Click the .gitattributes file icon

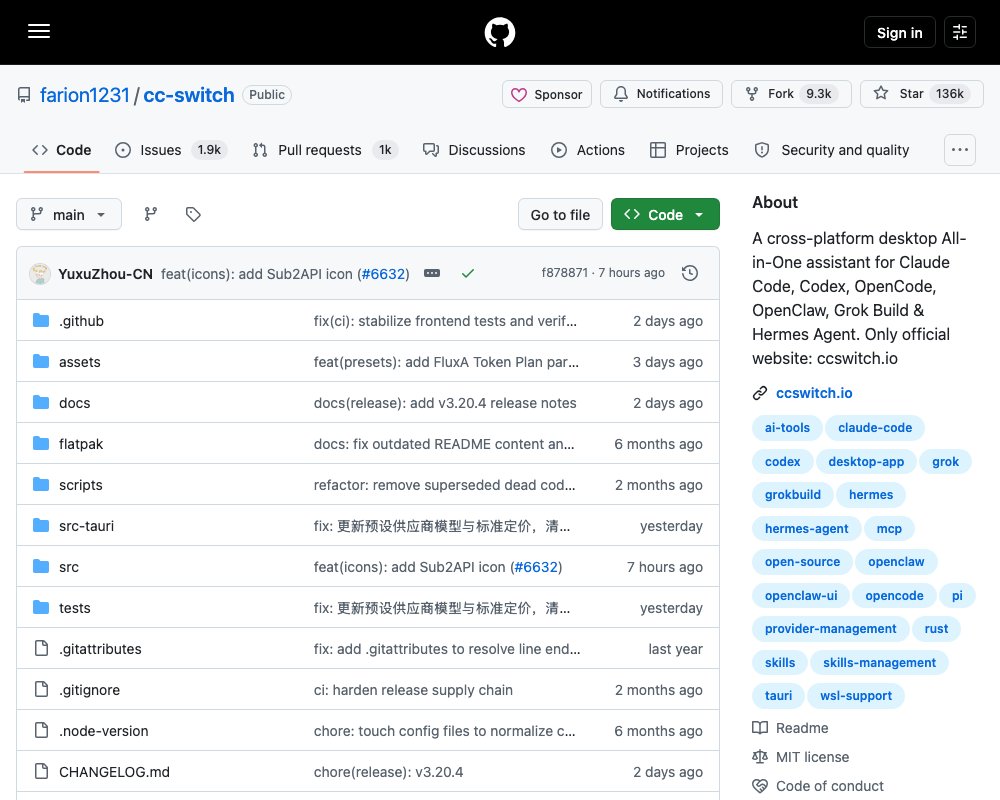(41, 648)
